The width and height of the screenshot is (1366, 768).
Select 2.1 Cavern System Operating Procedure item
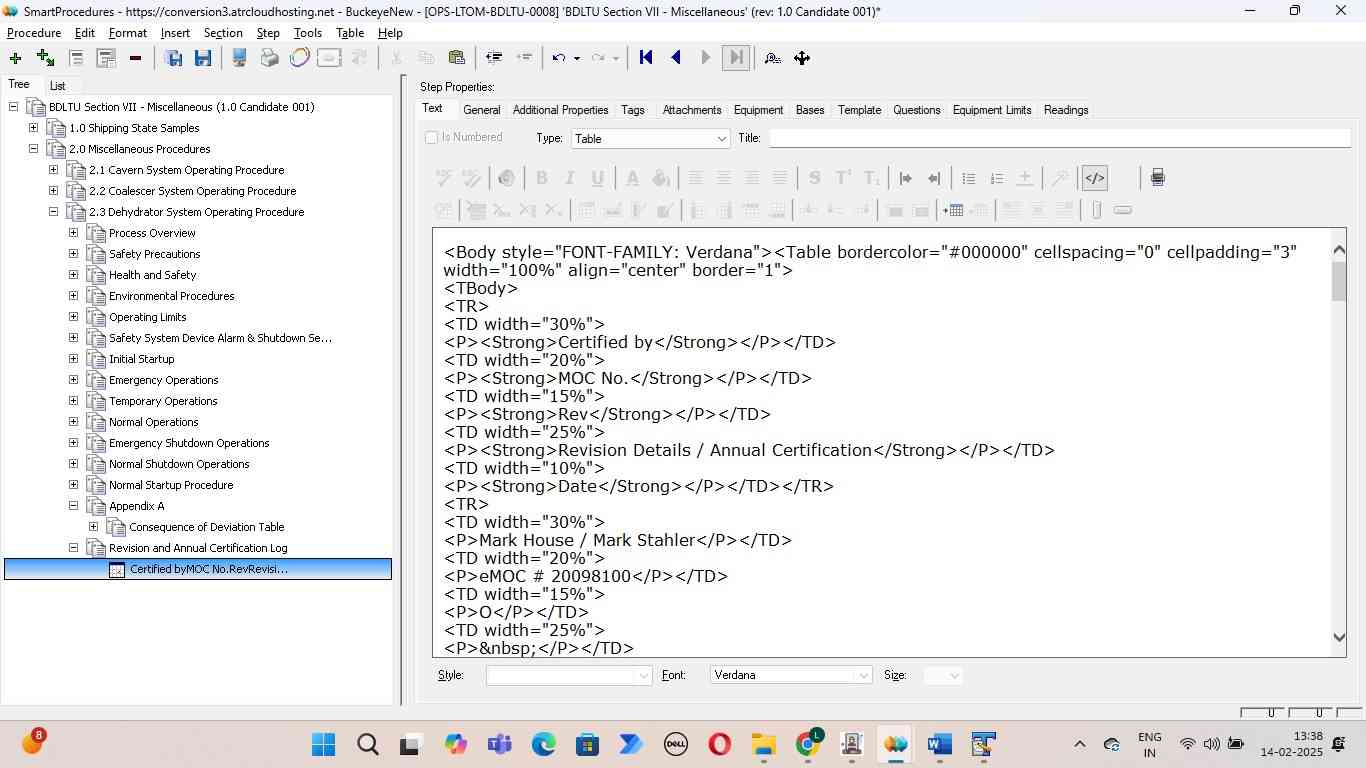pos(186,170)
